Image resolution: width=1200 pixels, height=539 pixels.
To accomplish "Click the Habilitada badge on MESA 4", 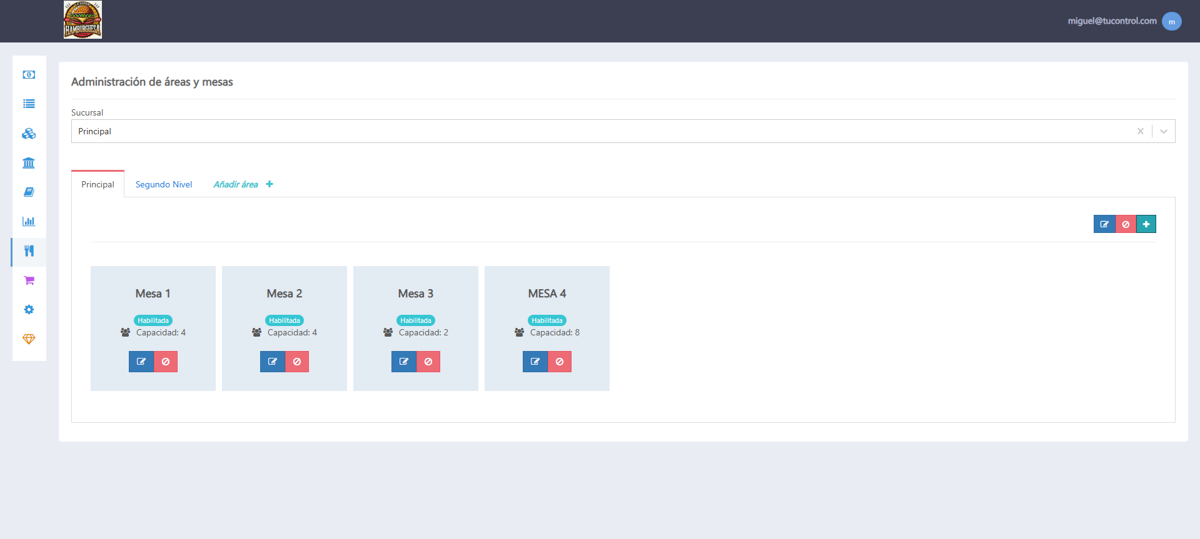I will coord(547,320).
